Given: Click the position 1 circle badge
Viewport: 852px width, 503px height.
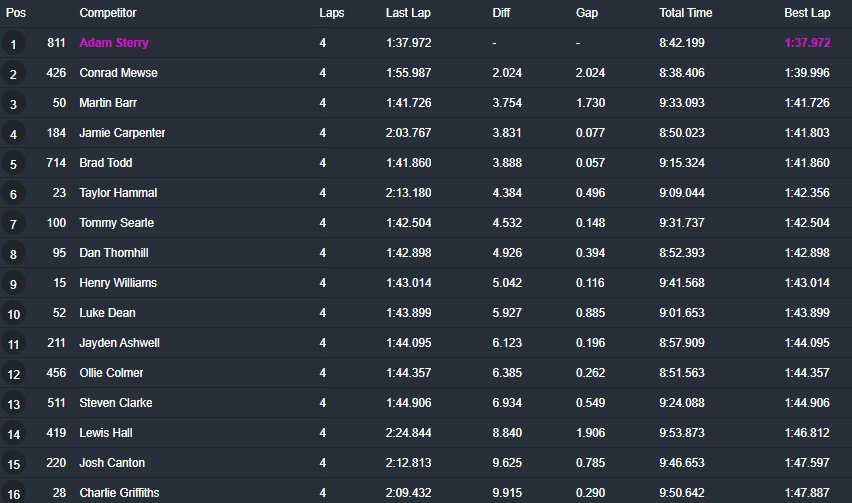Looking at the screenshot, I should [13, 44].
